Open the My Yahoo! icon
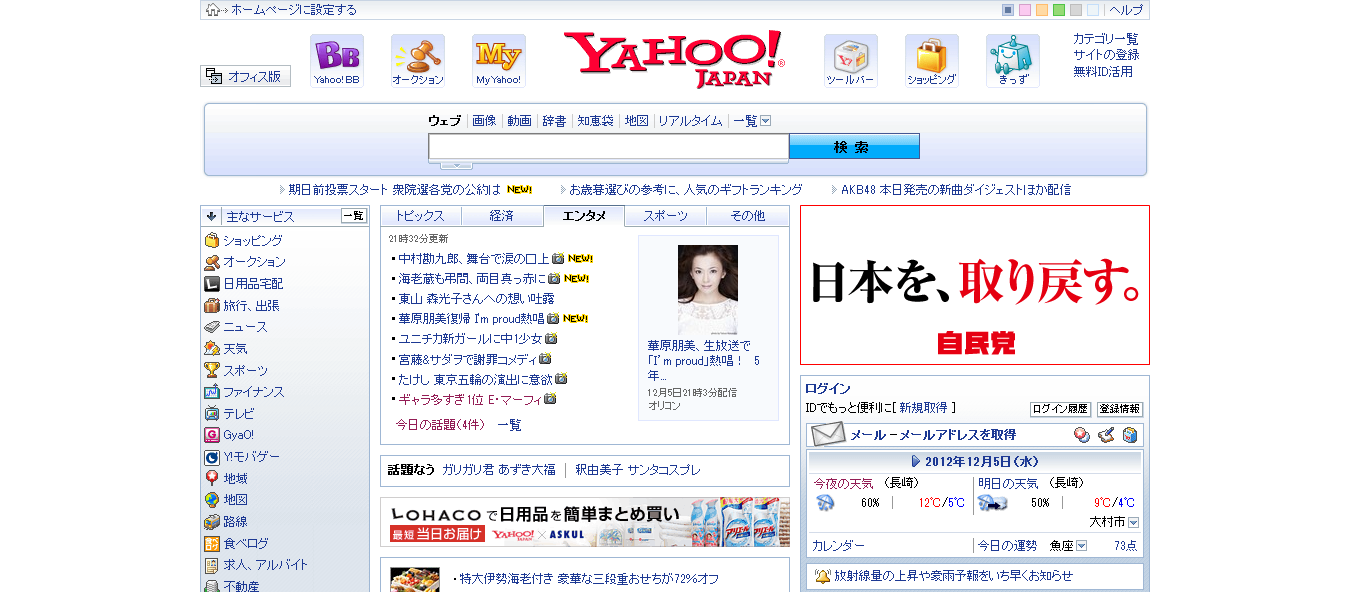This screenshot has height=592, width=1349. (x=499, y=61)
